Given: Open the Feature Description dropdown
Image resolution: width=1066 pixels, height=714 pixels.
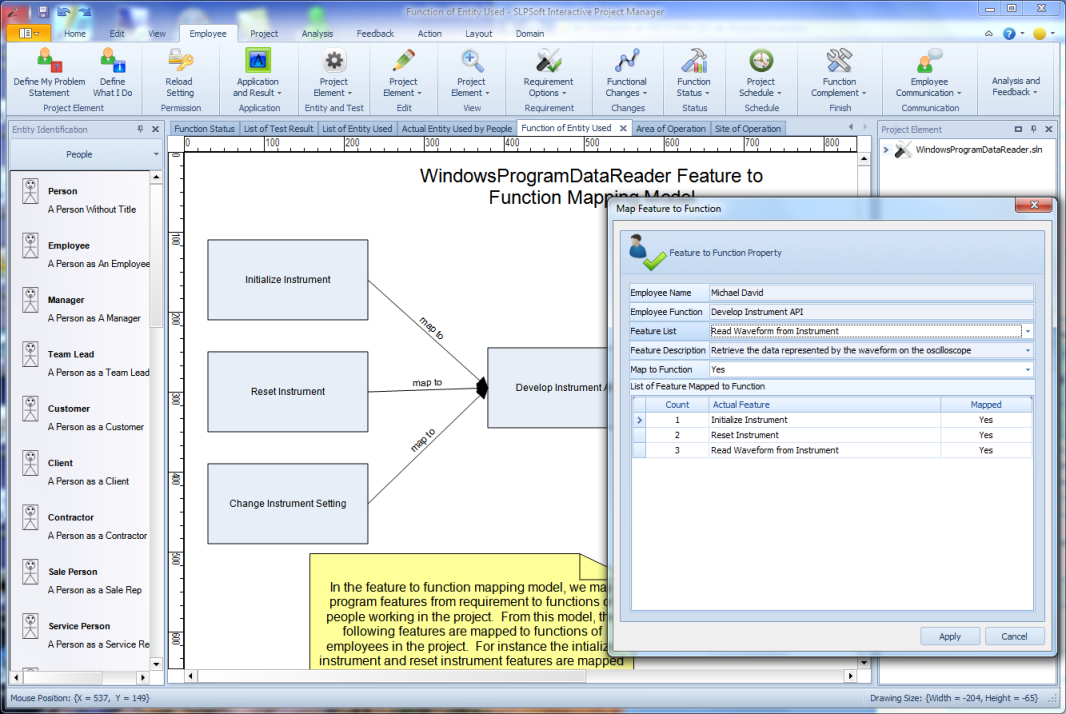Looking at the screenshot, I should coord(1028,350).
